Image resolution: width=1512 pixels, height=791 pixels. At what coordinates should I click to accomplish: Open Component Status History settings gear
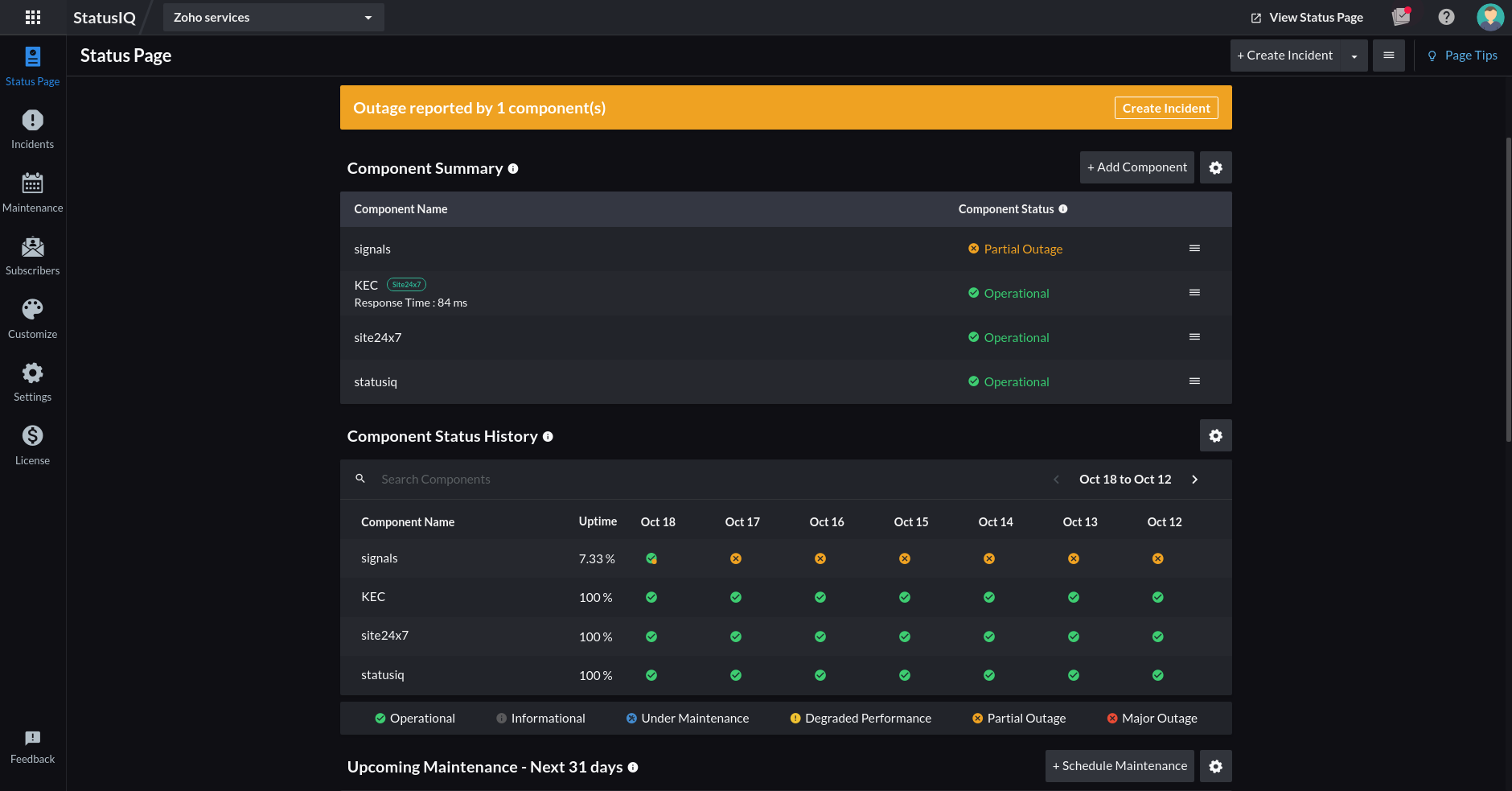(x=1216, y=435)
